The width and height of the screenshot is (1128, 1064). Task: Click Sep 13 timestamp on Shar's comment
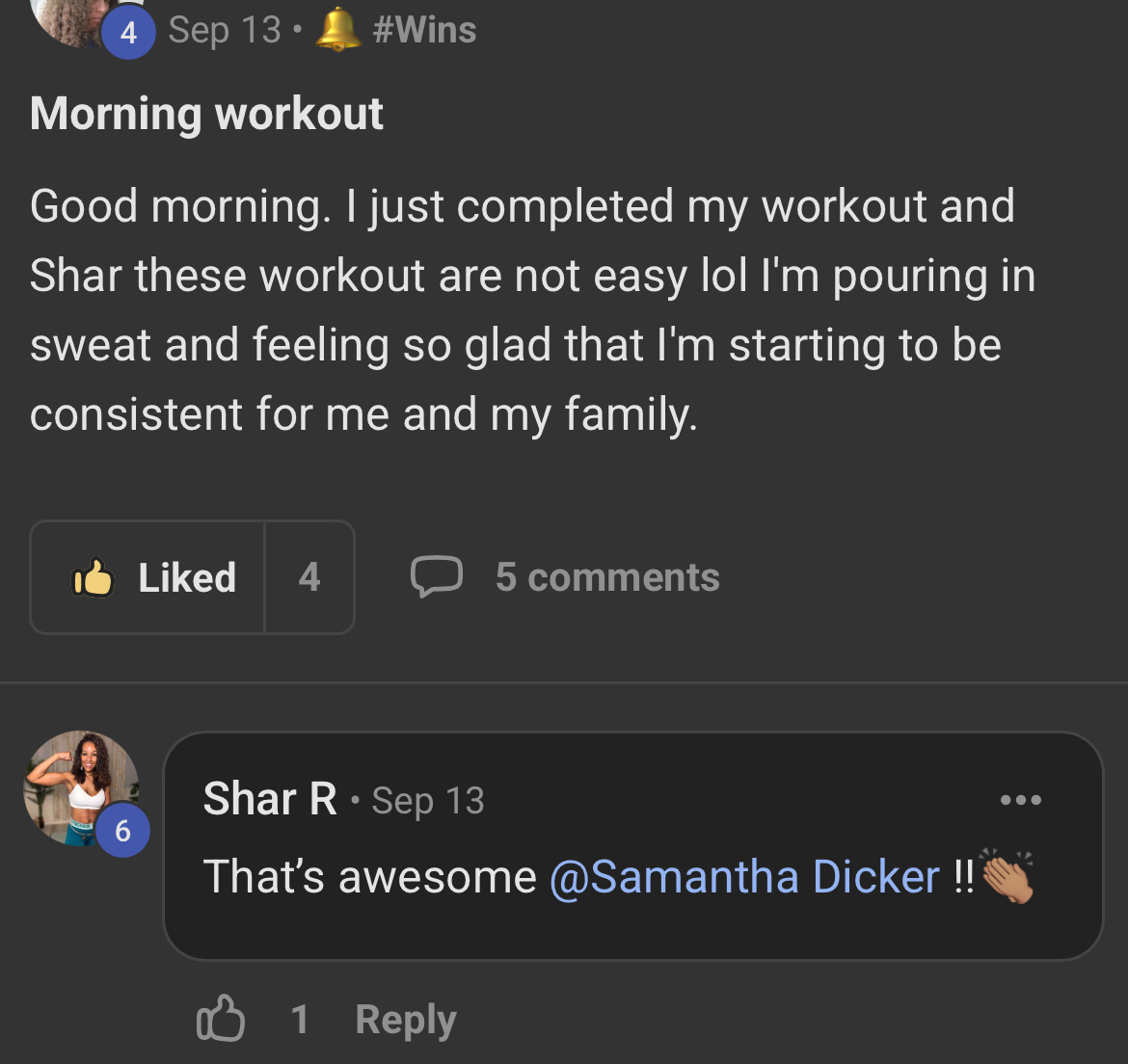(x=428, y=801)
